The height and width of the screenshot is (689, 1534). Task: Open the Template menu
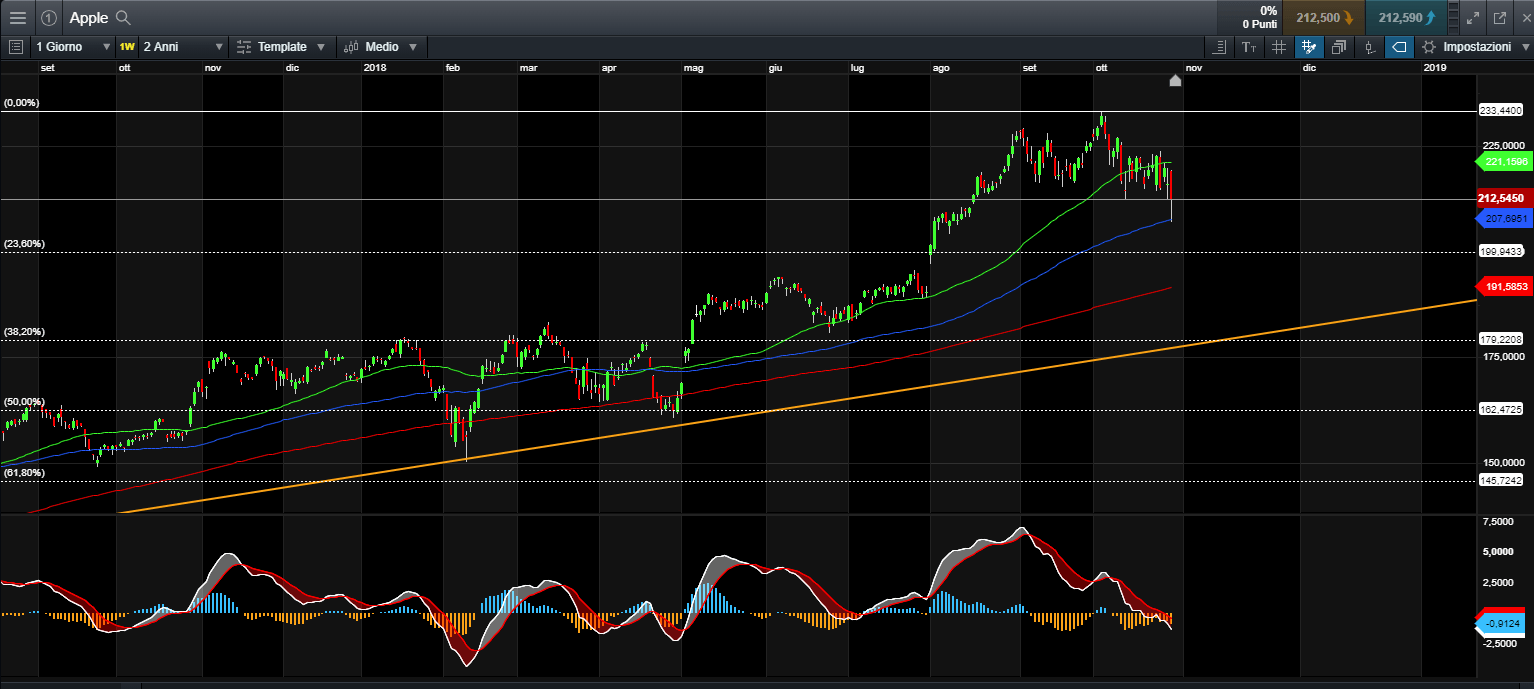[x=281, y=47]
